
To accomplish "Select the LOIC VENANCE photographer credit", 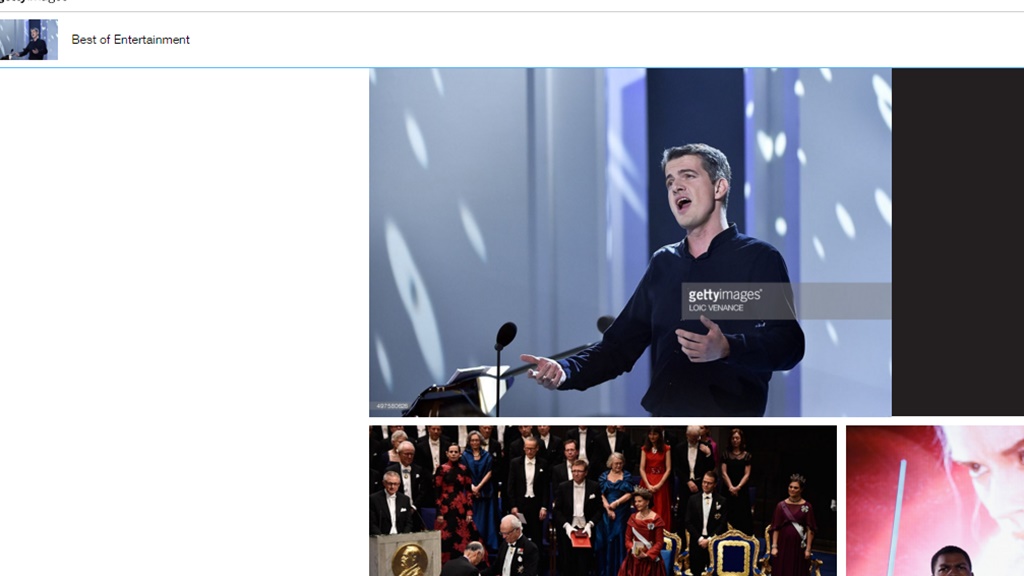I will coord(716,308).
